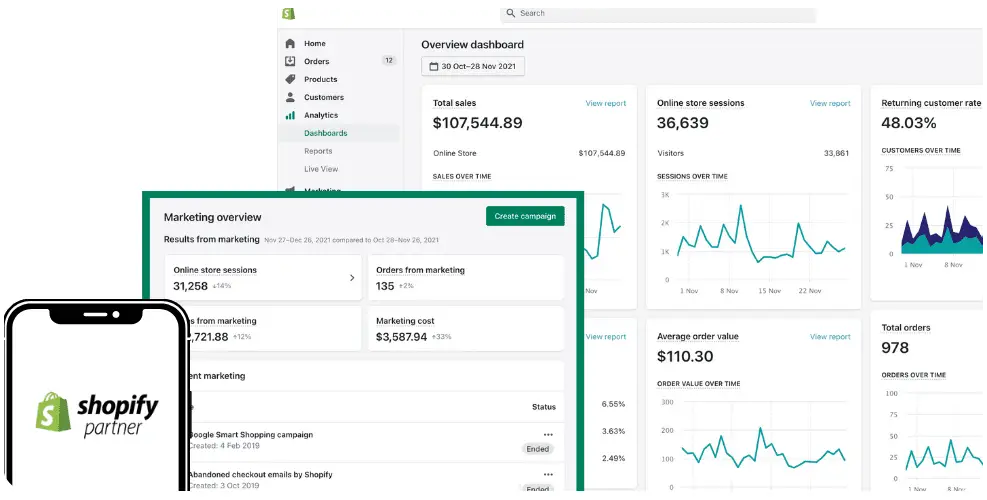Open more options for Google Smart Shopping campaign
987x500 pixels.
(x=548, y=435)
